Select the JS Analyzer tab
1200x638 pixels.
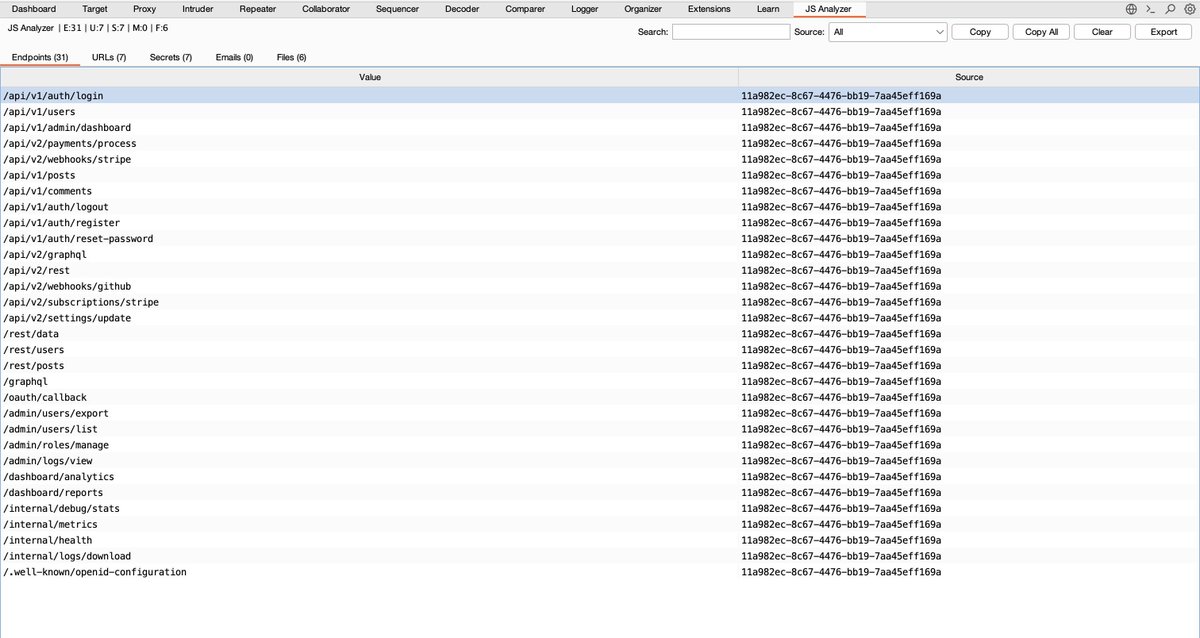pos(828,9)
